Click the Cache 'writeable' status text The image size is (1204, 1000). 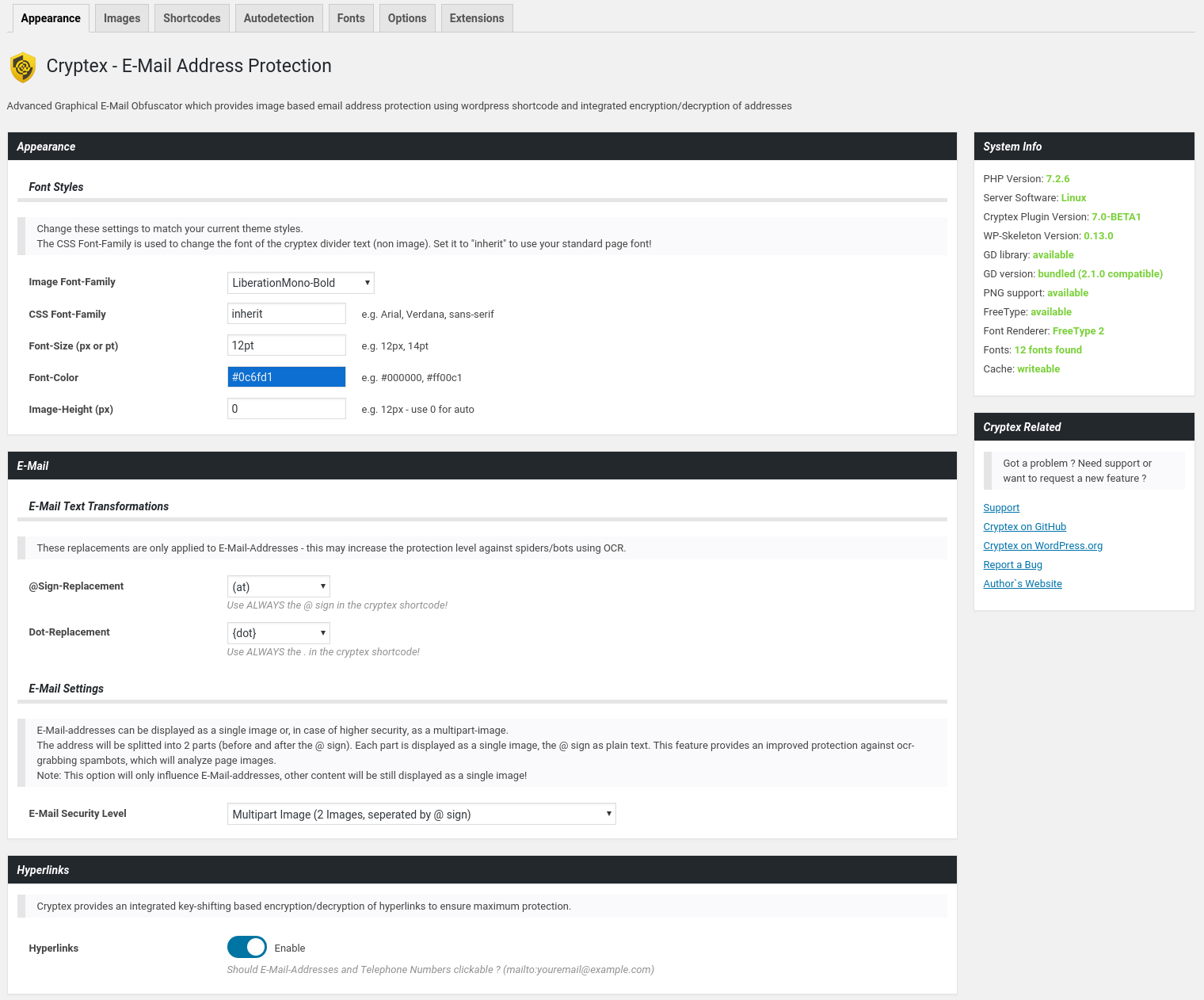1038,369
